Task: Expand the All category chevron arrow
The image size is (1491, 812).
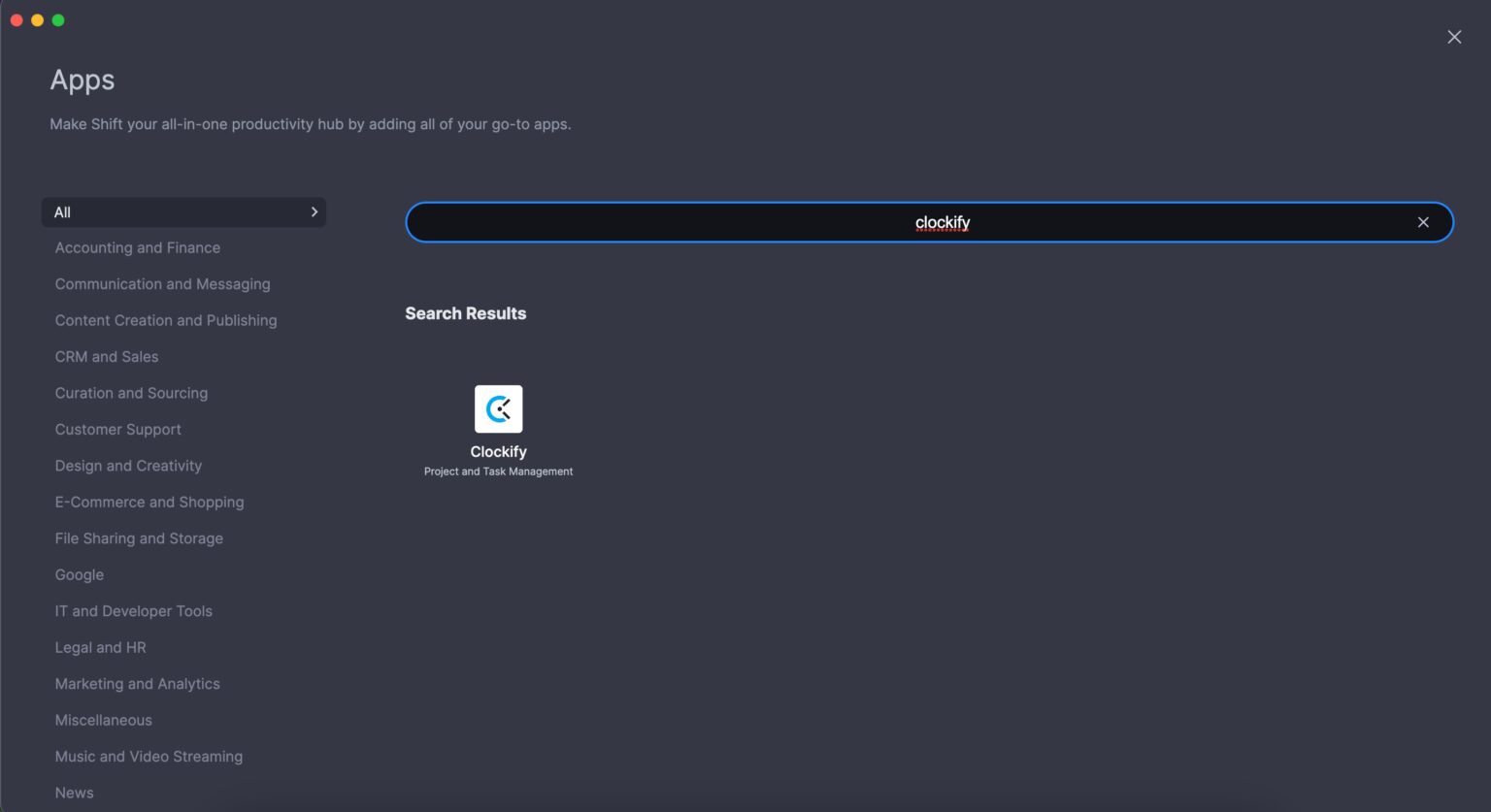Action: pyautogui.click(x=314, y=211)
